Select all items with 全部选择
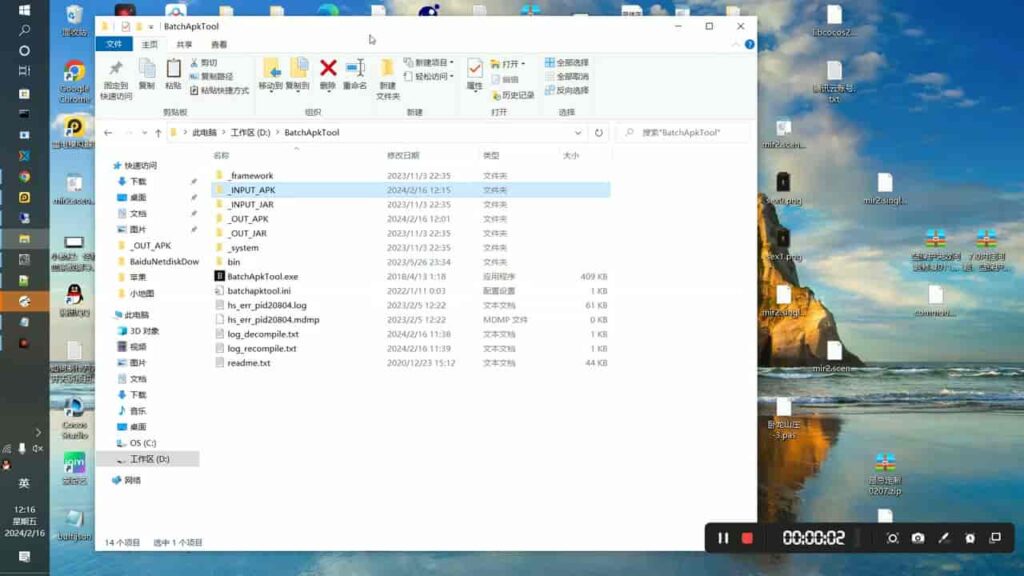 pyautogui.click(x=566, y=62)
